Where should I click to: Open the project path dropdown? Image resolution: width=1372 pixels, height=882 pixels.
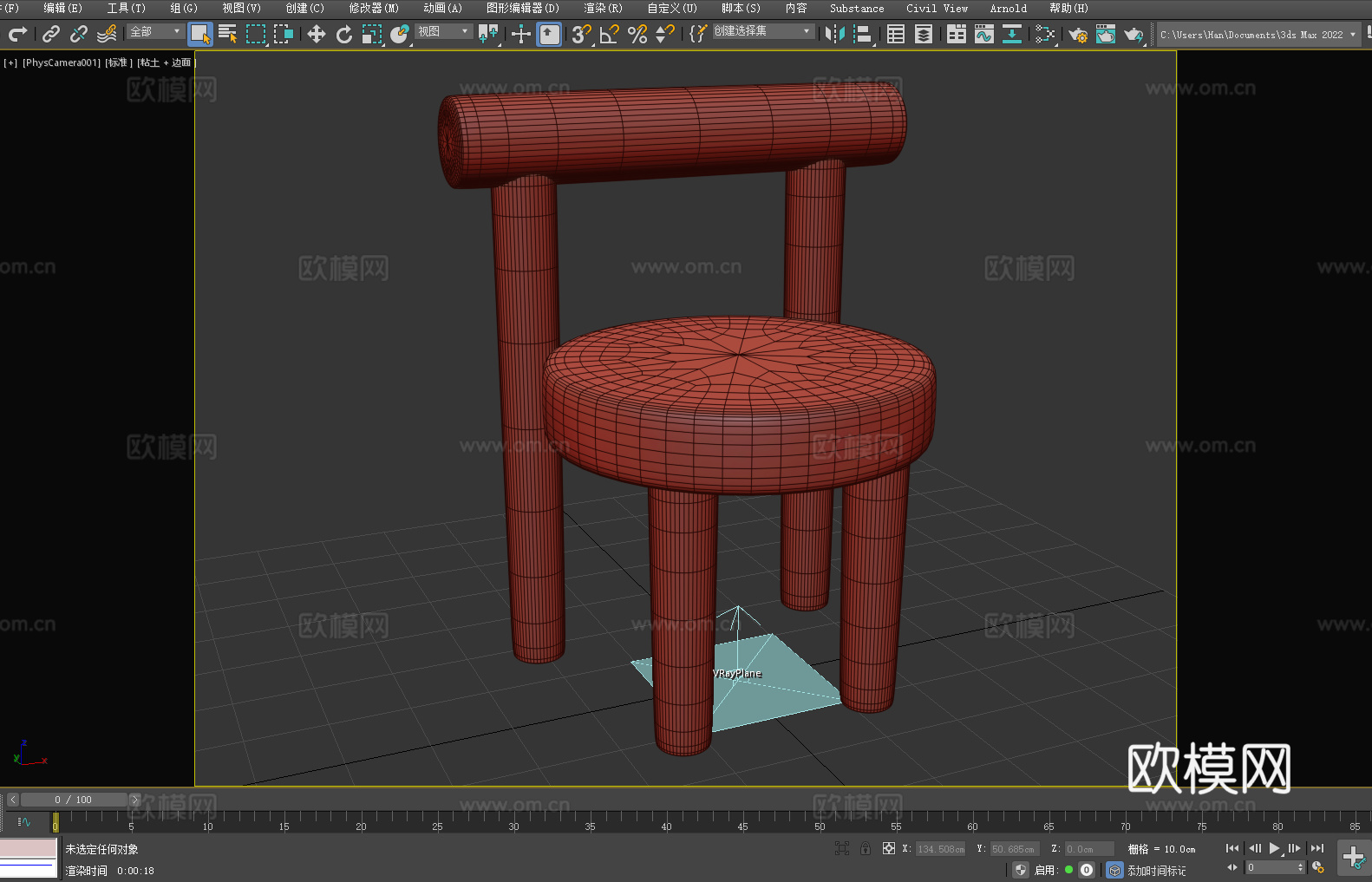pos(1258,35)
